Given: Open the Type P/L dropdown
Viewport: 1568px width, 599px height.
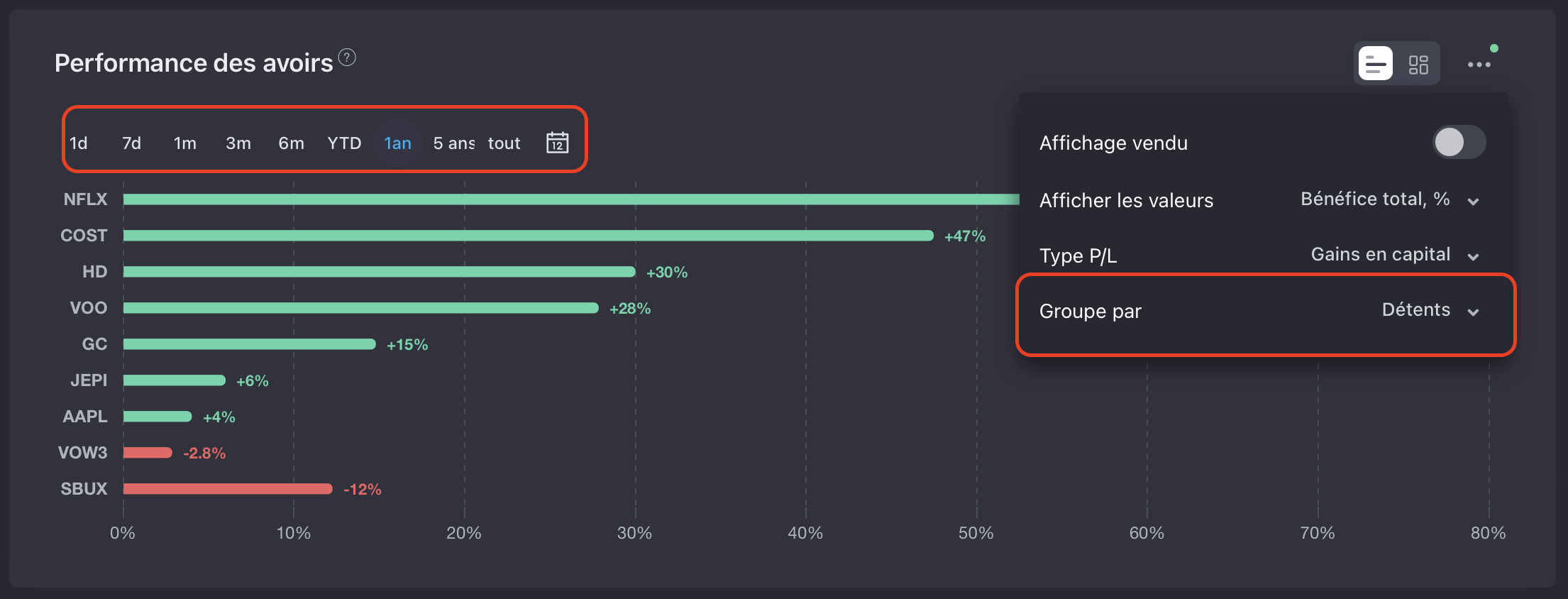Looking at the screenshot, I should [x=1394, y=255].
